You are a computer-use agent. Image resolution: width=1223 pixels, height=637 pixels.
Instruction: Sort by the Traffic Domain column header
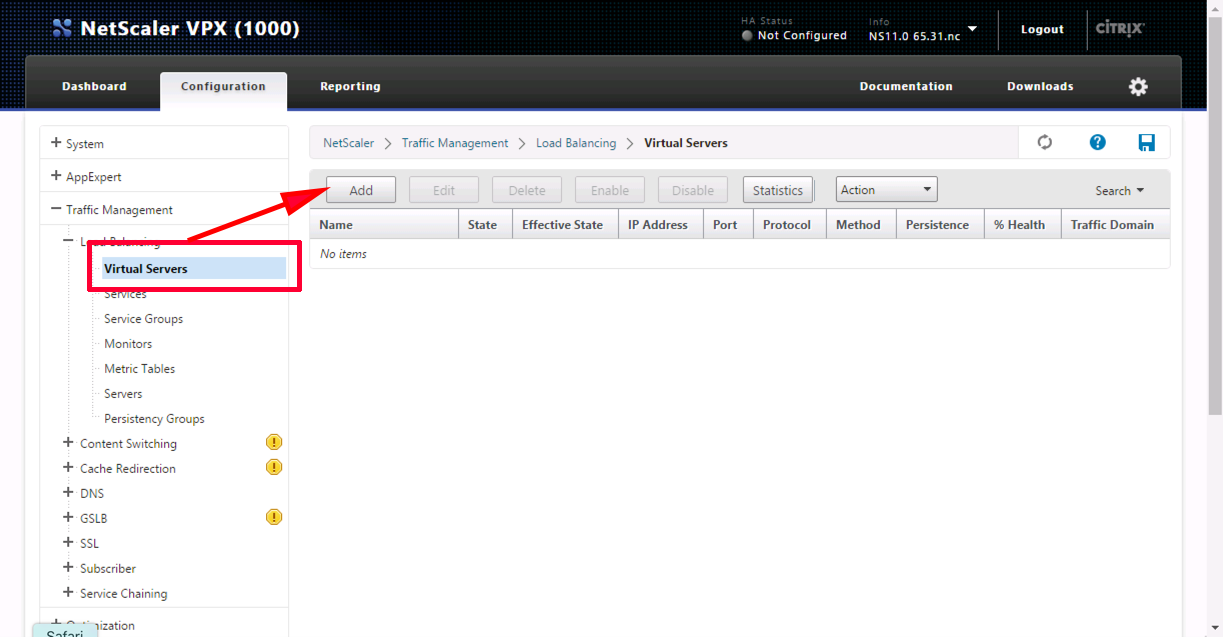pos(1115,224)
